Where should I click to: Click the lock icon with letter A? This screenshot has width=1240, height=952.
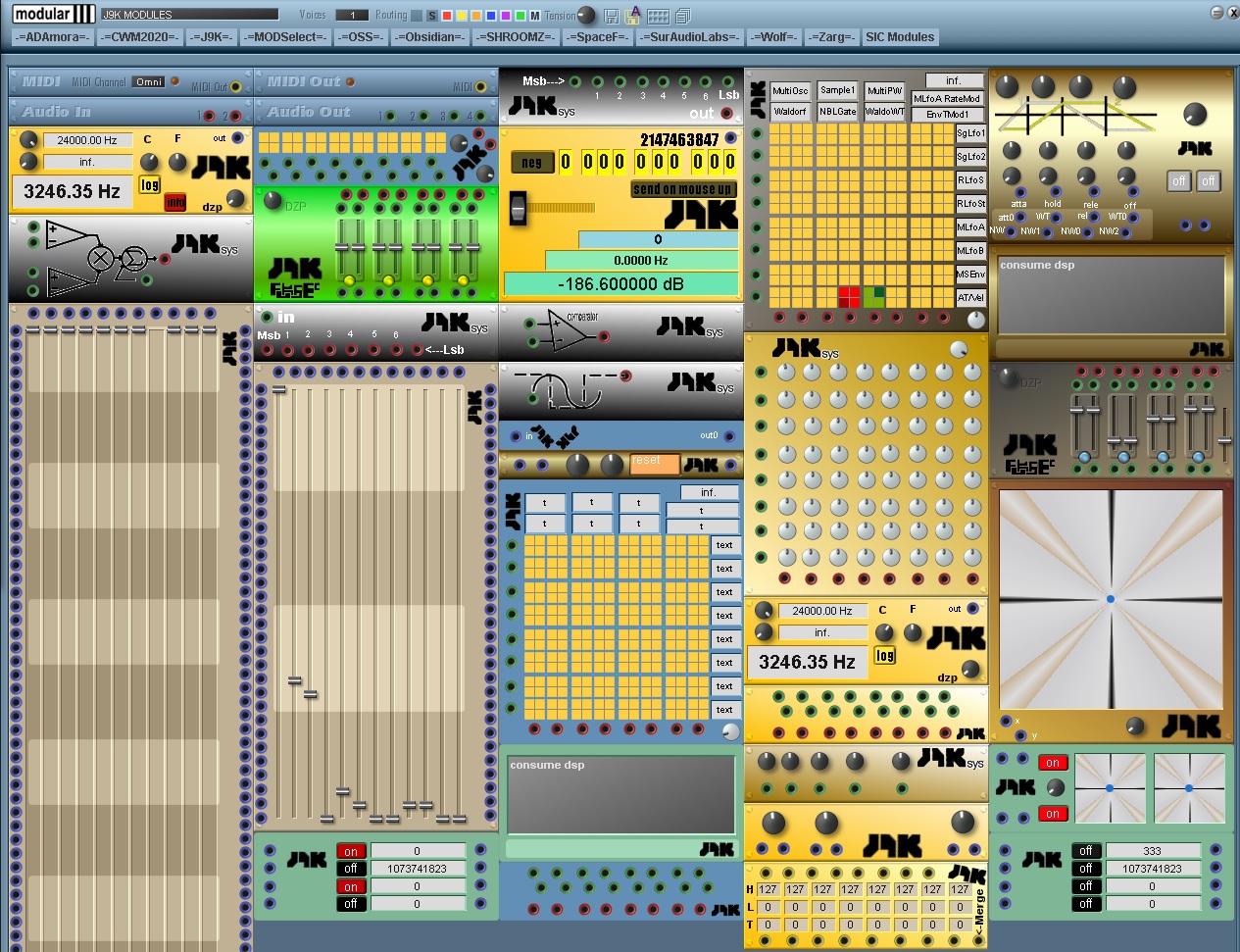pos(633,15)
